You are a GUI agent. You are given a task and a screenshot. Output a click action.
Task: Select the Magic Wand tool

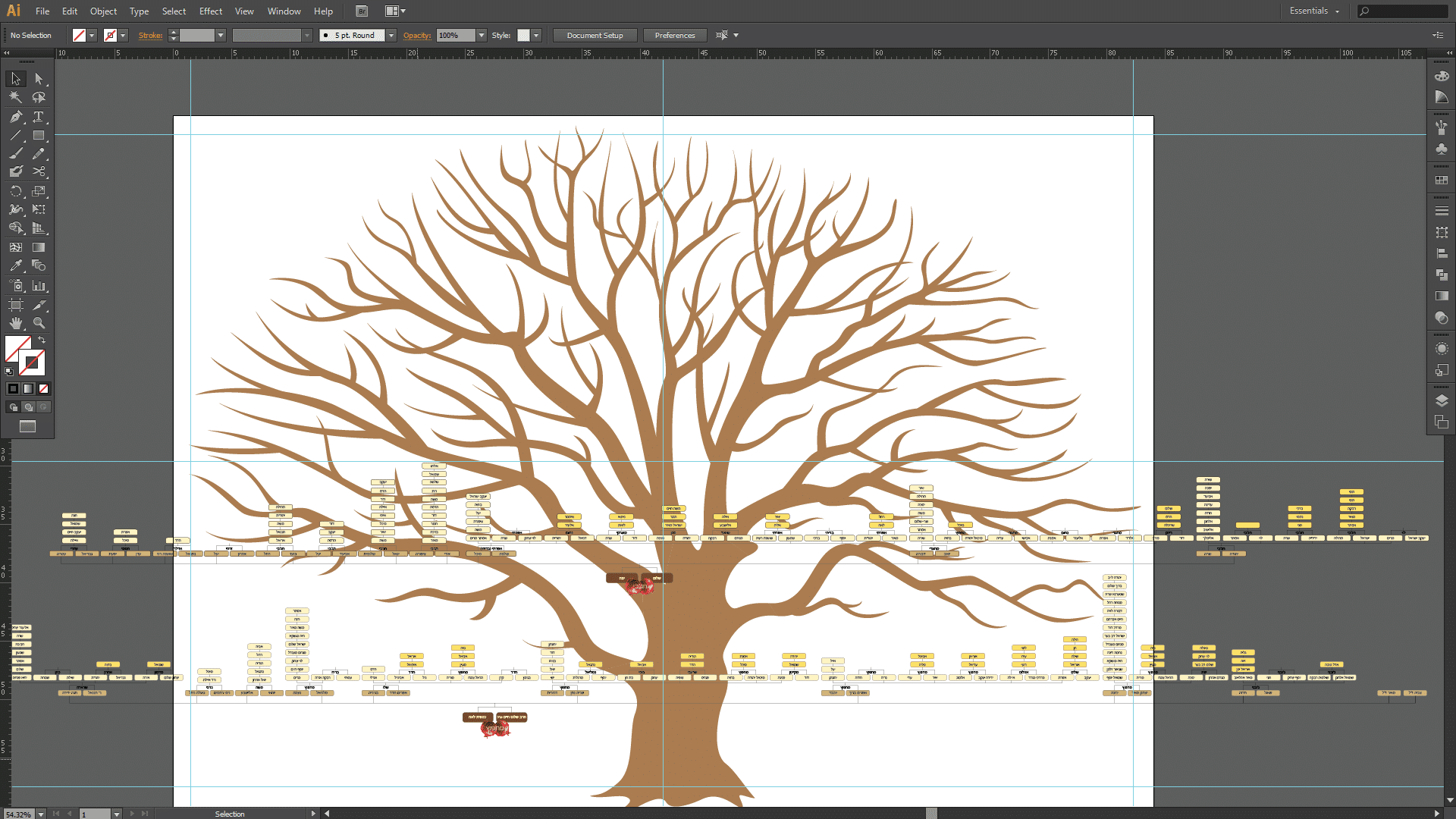pyautogui.click(x=16, y=97)
